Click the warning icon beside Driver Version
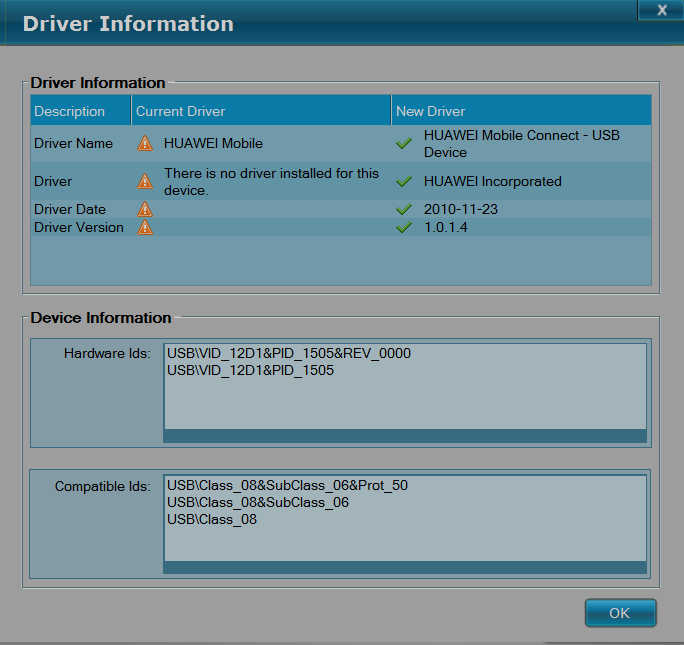Viewport: 684px width, 645px height. coord(145,227)
